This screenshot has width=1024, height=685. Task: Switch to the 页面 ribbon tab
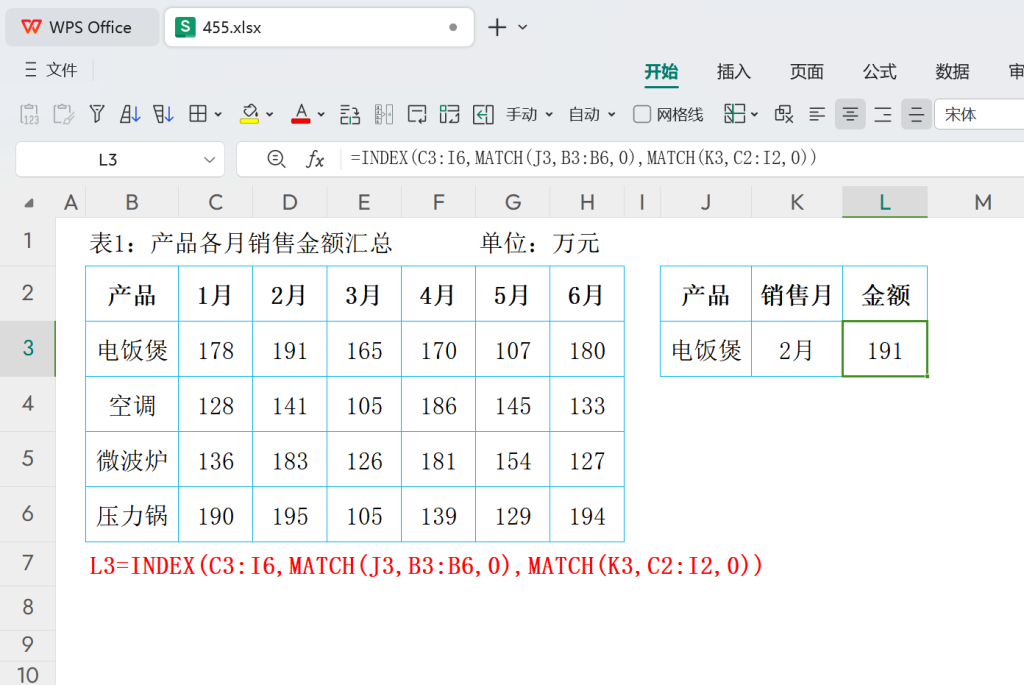coord(807,71)
